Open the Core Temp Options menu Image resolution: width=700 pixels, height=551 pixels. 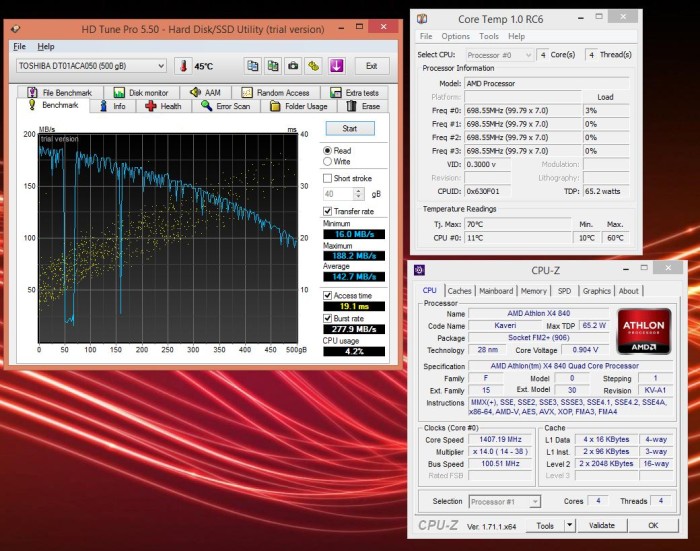455,36
